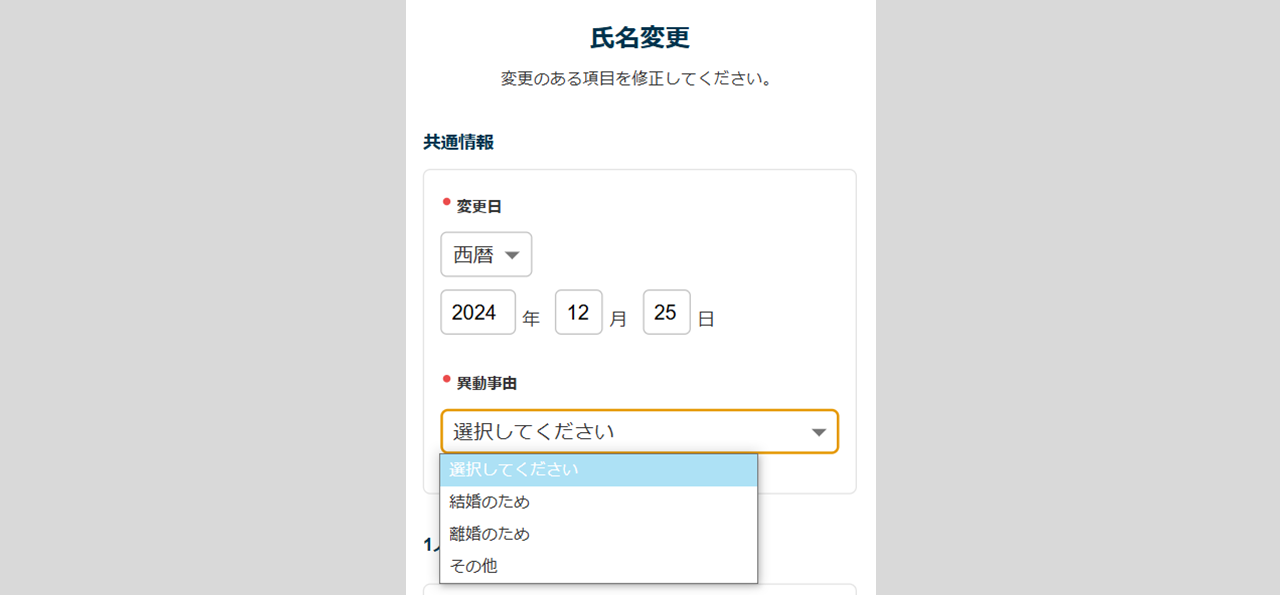Image resolution: width=1280 pixels, height=595 pixels.
Task: Focus the year field showing 2024
Action: pos(478,312)
